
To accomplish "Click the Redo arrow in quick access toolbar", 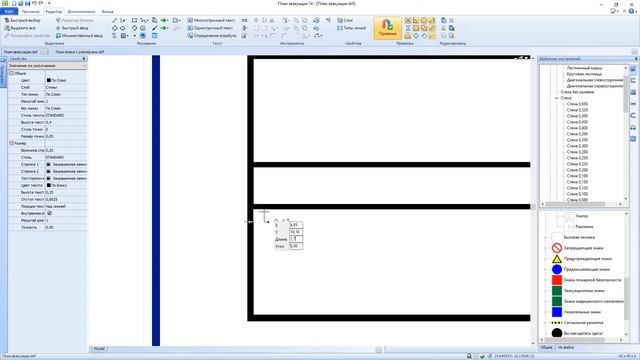I will (41, 3).
